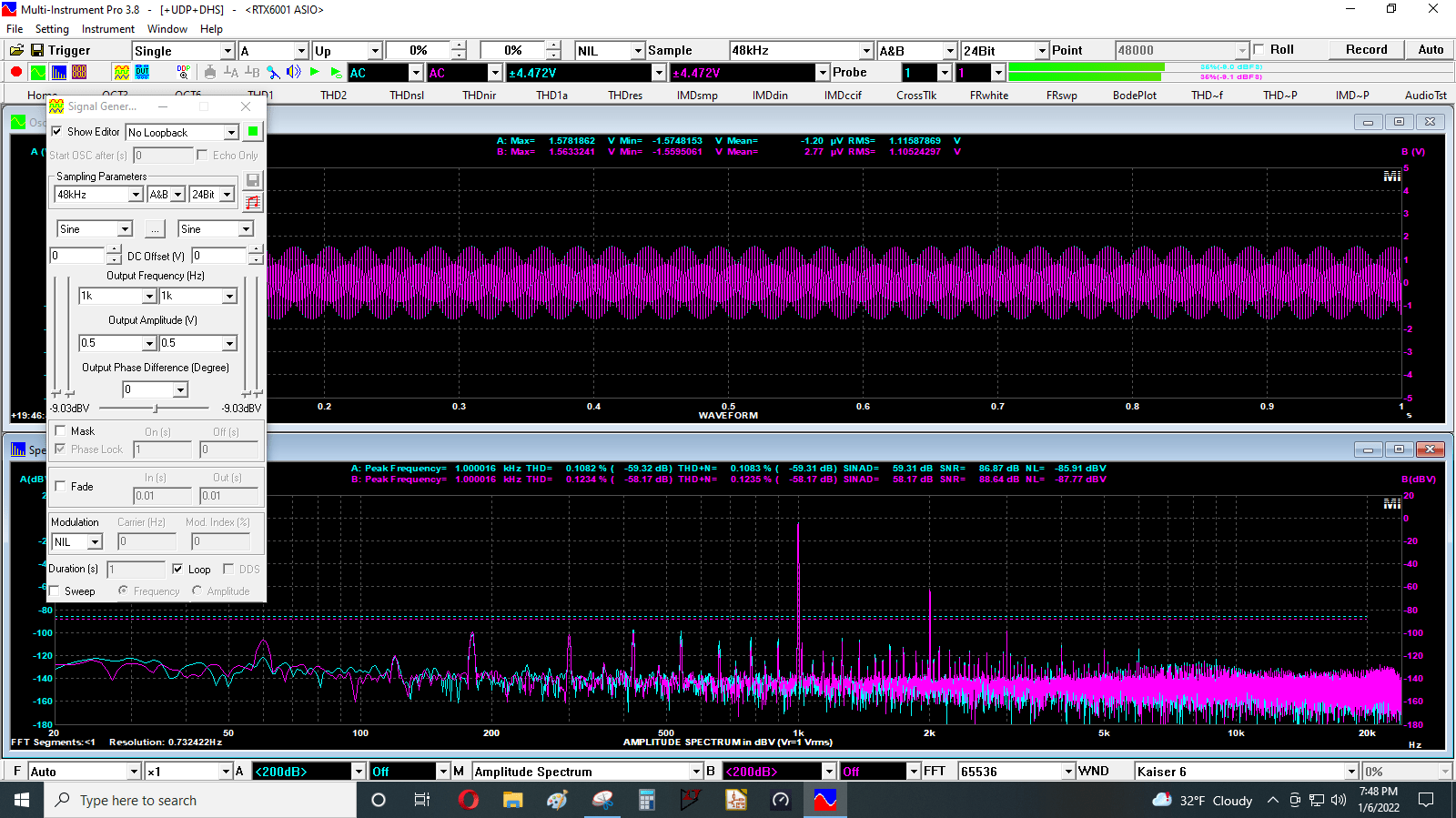Open File Explorer from the taskbar
The height and width of the screenshot is (818, 1456).
coord(513,800)
